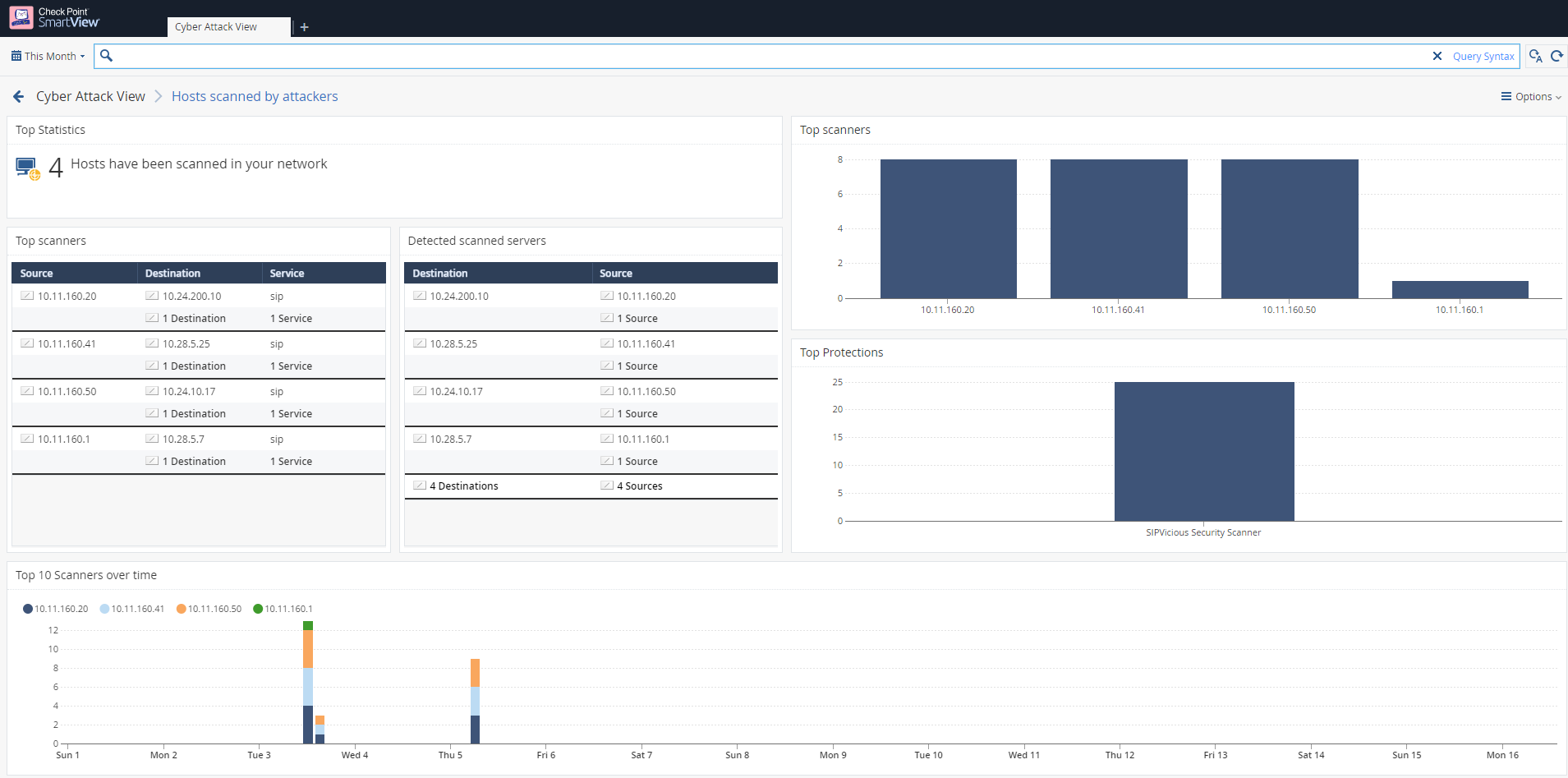Clear the query with the X icon

coord(1437,56)
